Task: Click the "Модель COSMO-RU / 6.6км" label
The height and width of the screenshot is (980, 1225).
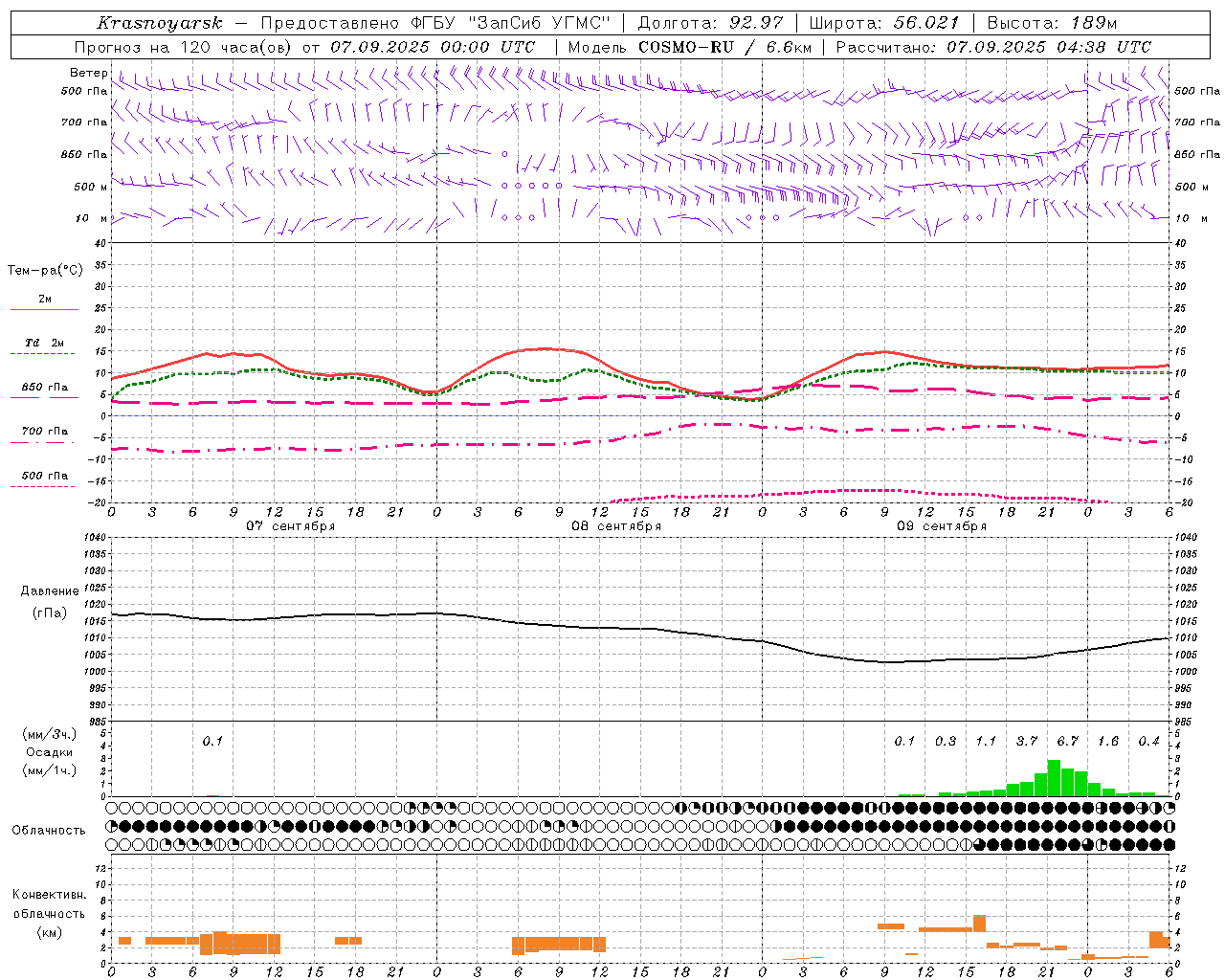Action: click(x=690, y=47)
